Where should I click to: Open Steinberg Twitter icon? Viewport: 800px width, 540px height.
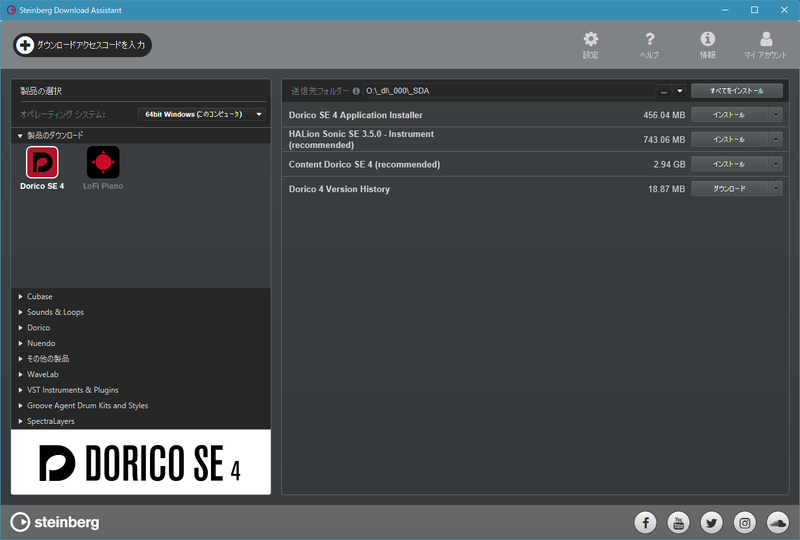[712, 523]
